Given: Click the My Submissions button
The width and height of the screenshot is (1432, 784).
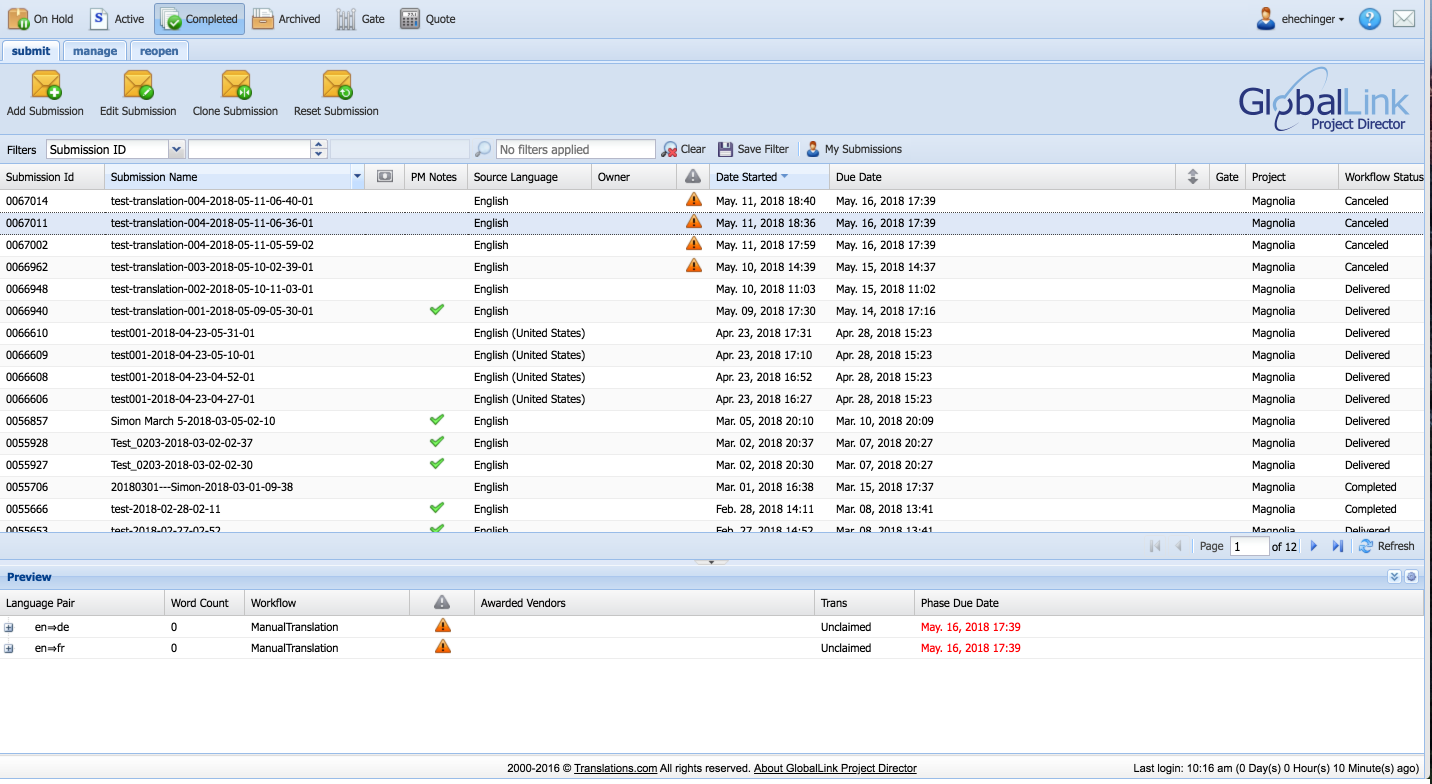Looking at the screenshot, I should 853,149.
